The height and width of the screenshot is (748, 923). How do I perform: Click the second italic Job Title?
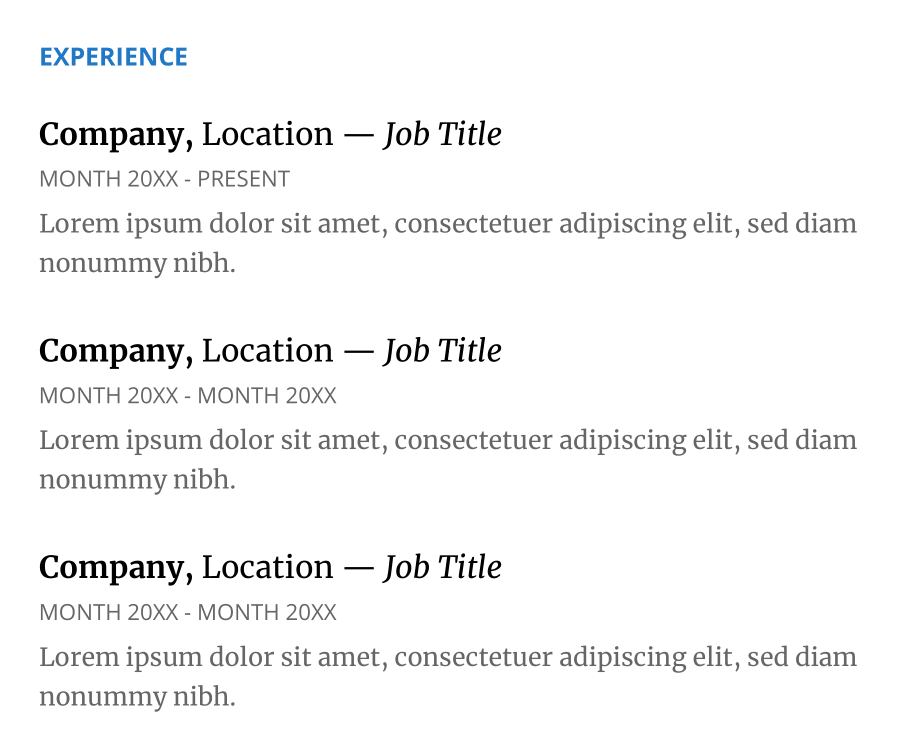coord(443,352)
